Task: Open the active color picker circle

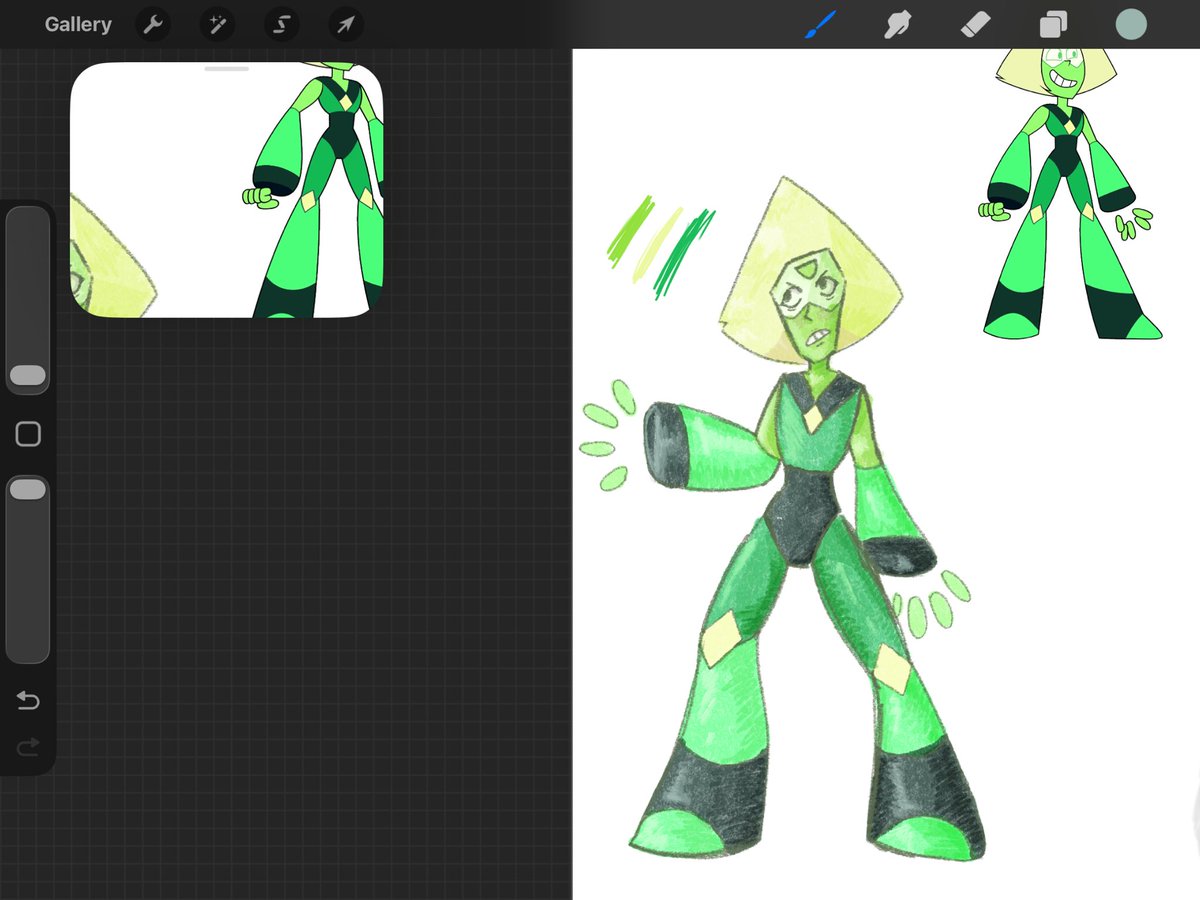Action: (1131, 24)
